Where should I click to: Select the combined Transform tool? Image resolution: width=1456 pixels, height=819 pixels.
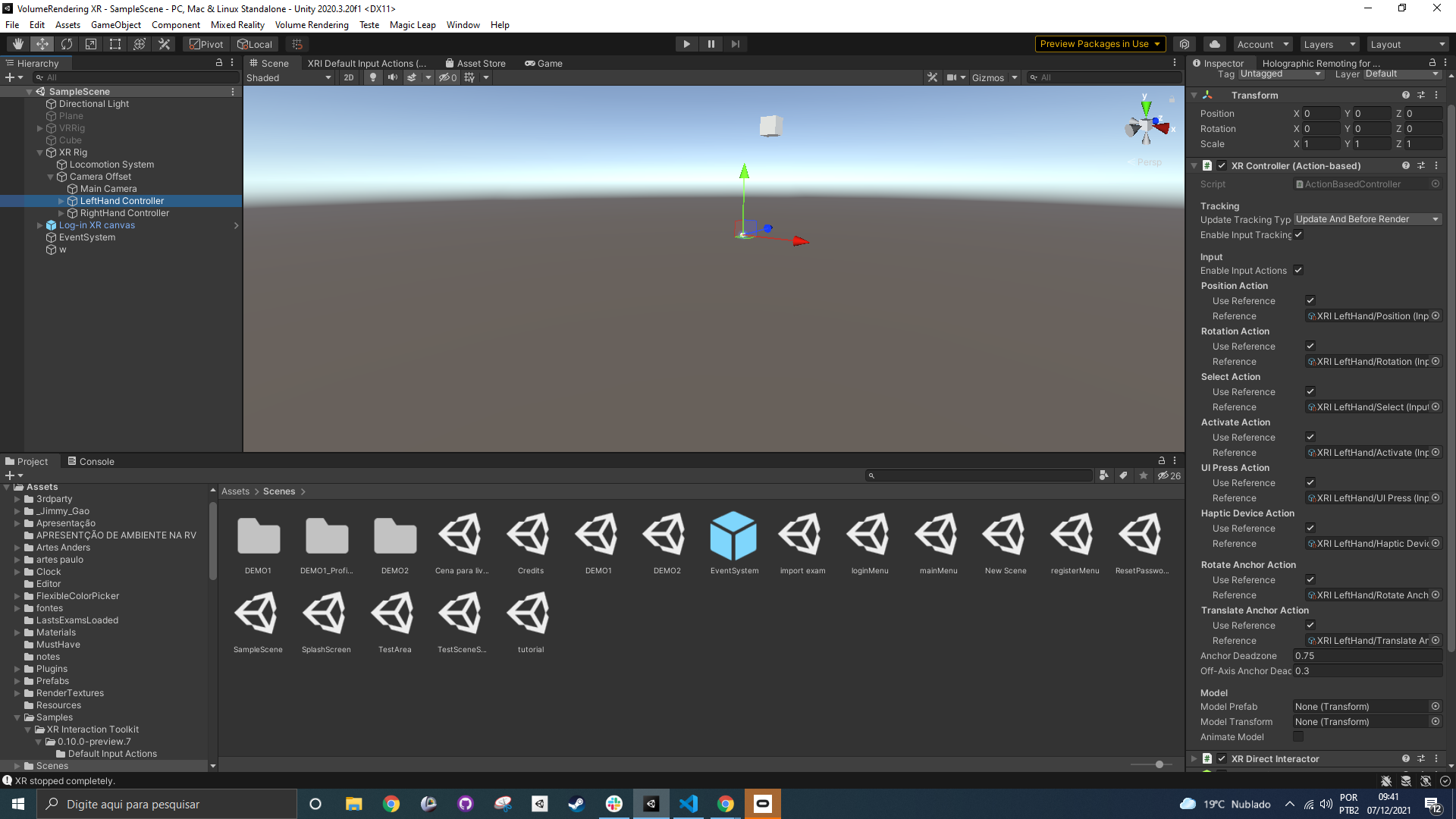pyautogui.click(x=140, y=44)
